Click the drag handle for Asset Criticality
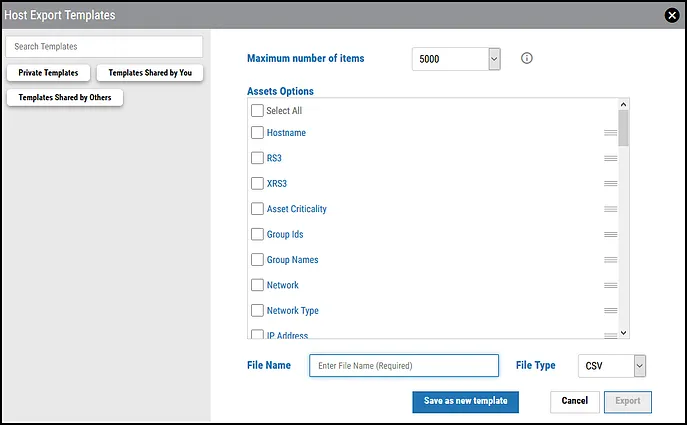Viewport: 687px width, 425px height. 610,209
